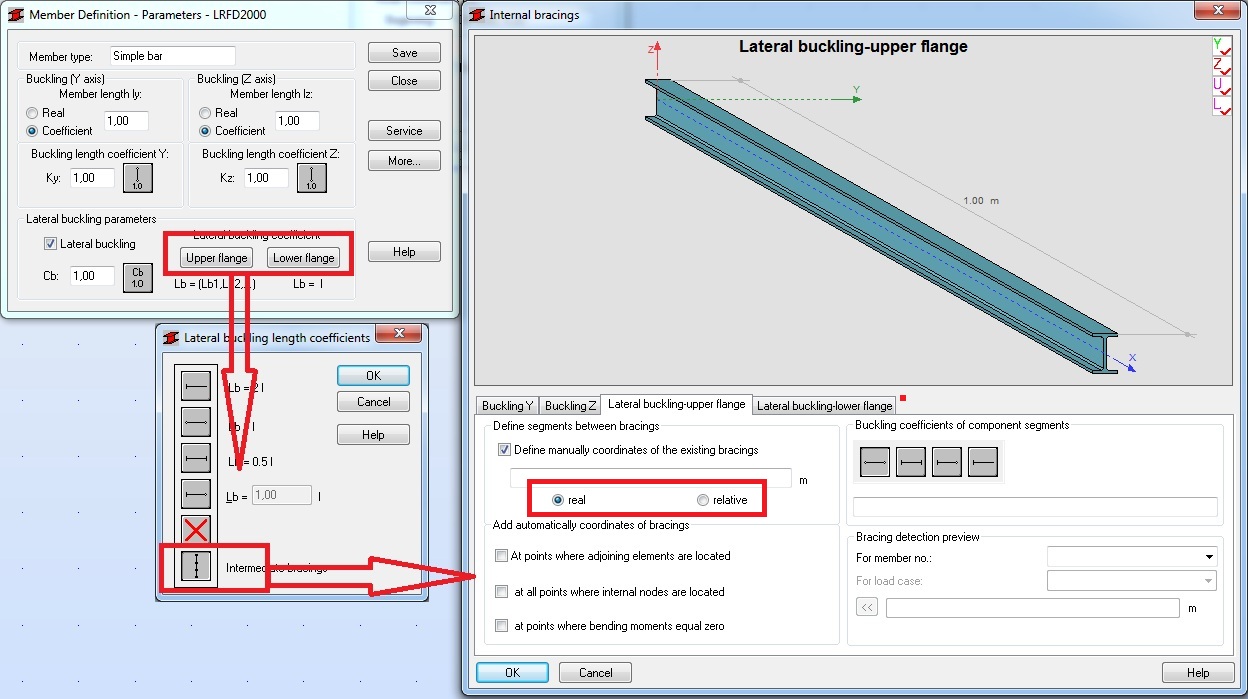Open the Lateral buckling-lower flange tab
Image resolution: width=1248 pixels, height=699 pixels.
pos(823,406)
